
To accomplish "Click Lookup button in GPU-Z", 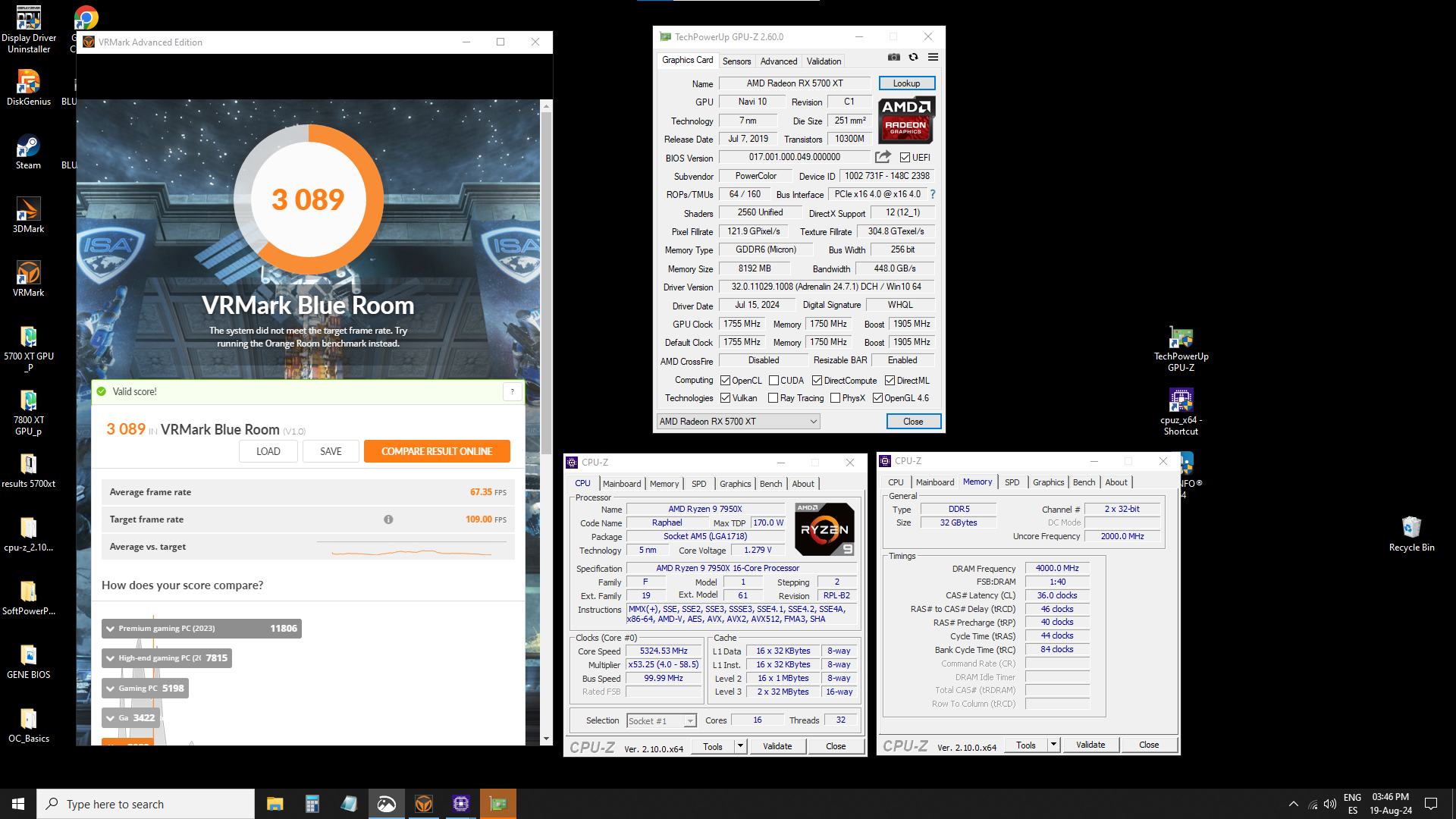I will [x=906, y=83].
